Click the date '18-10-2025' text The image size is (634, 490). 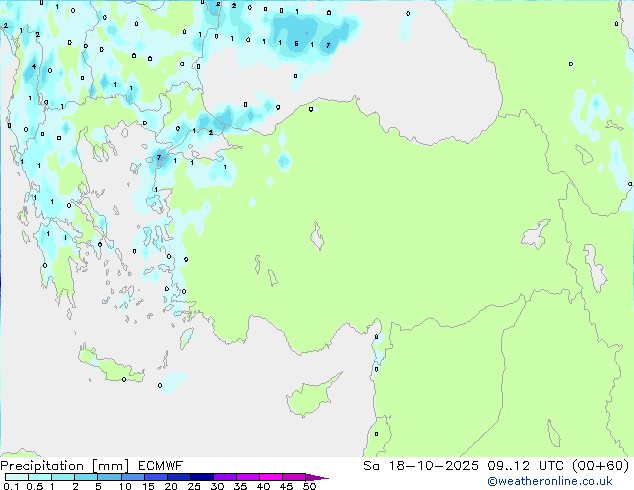pyautogui.click(x=433, y=466)
